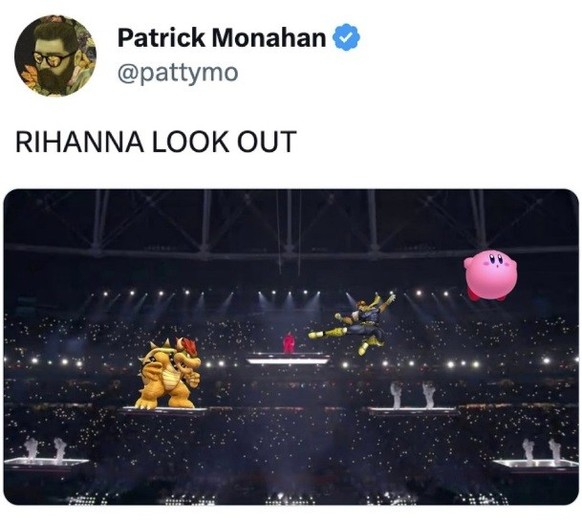
Task: Click the red figure on center platform
Action: (288, 343)
